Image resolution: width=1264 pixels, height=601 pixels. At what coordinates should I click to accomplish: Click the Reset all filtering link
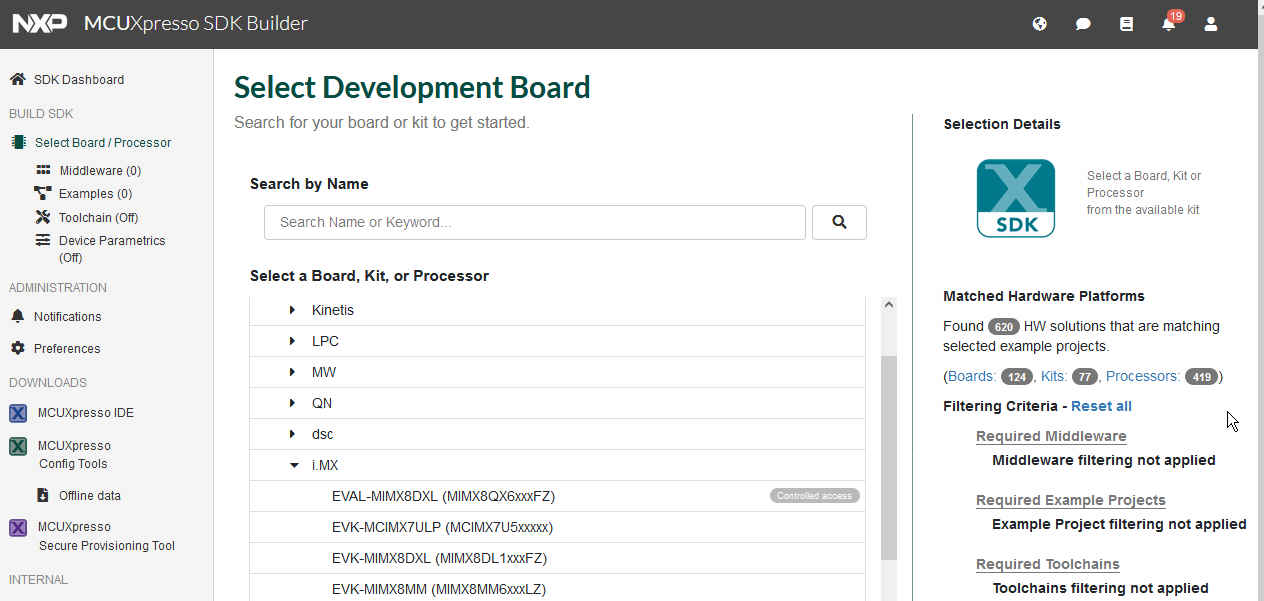pyautogui.click(x=1100, y=405)
